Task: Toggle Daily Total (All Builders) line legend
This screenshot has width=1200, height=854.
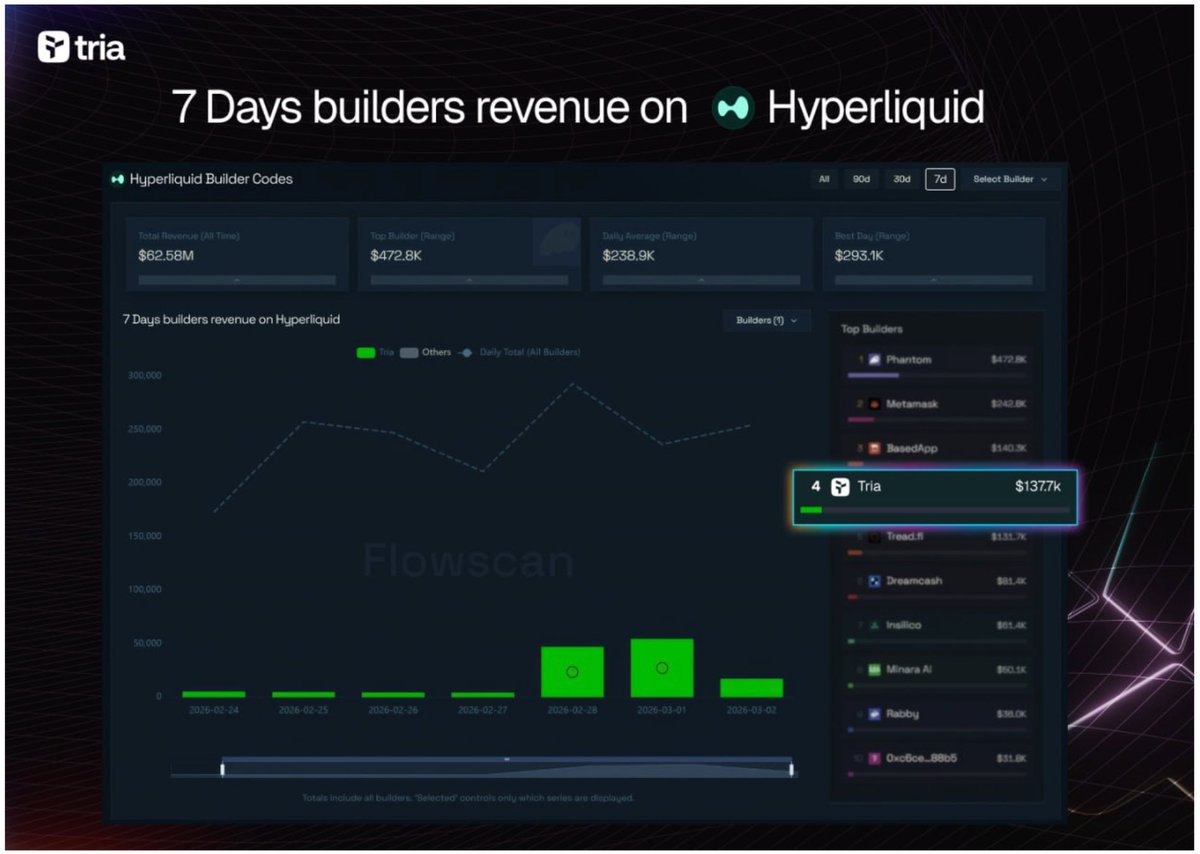Action: [519, 352]
